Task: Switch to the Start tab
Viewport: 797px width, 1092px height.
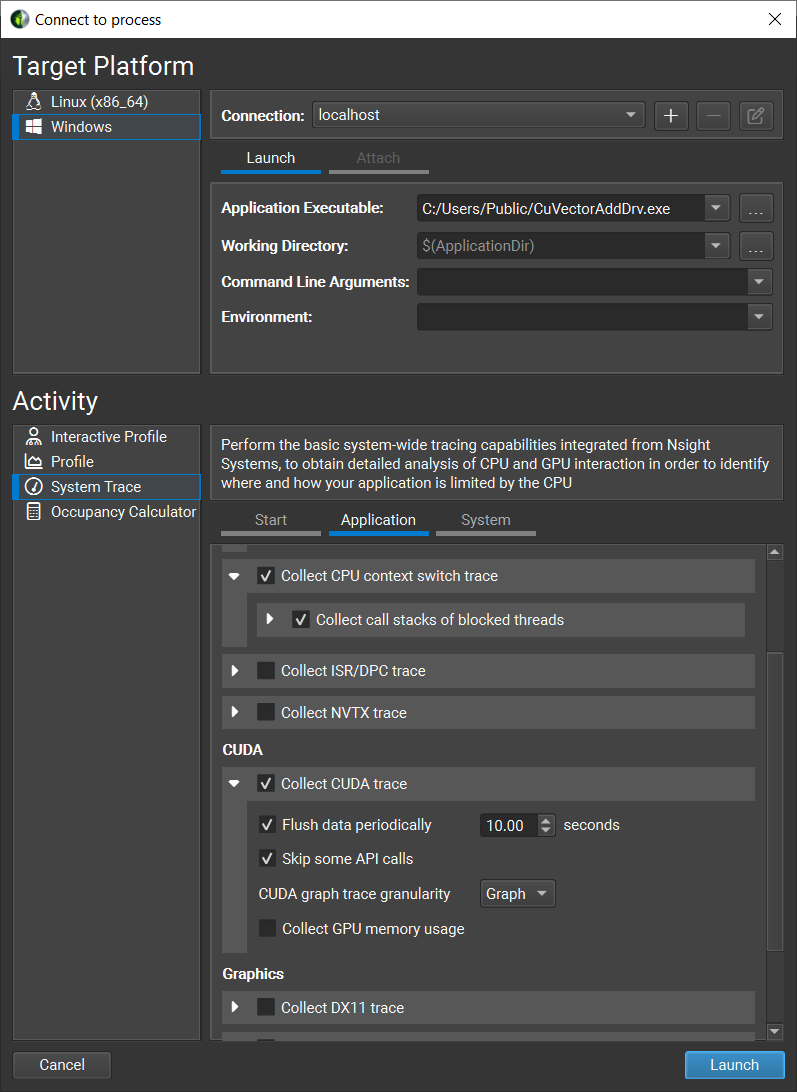Action: coord(271,520)
